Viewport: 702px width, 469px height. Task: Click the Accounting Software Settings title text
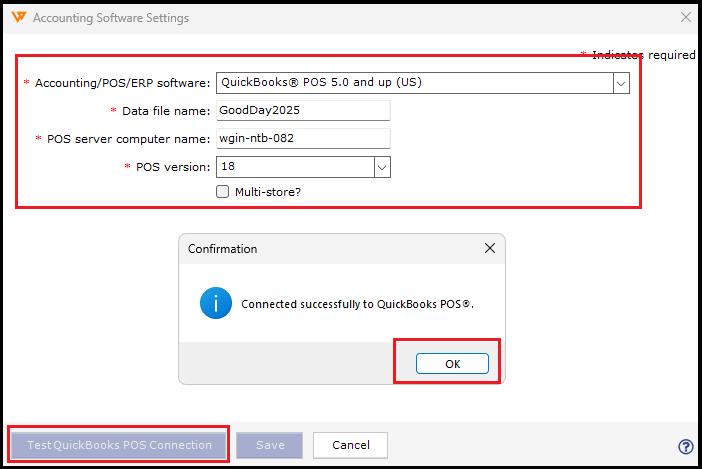[x=111, y=18]
